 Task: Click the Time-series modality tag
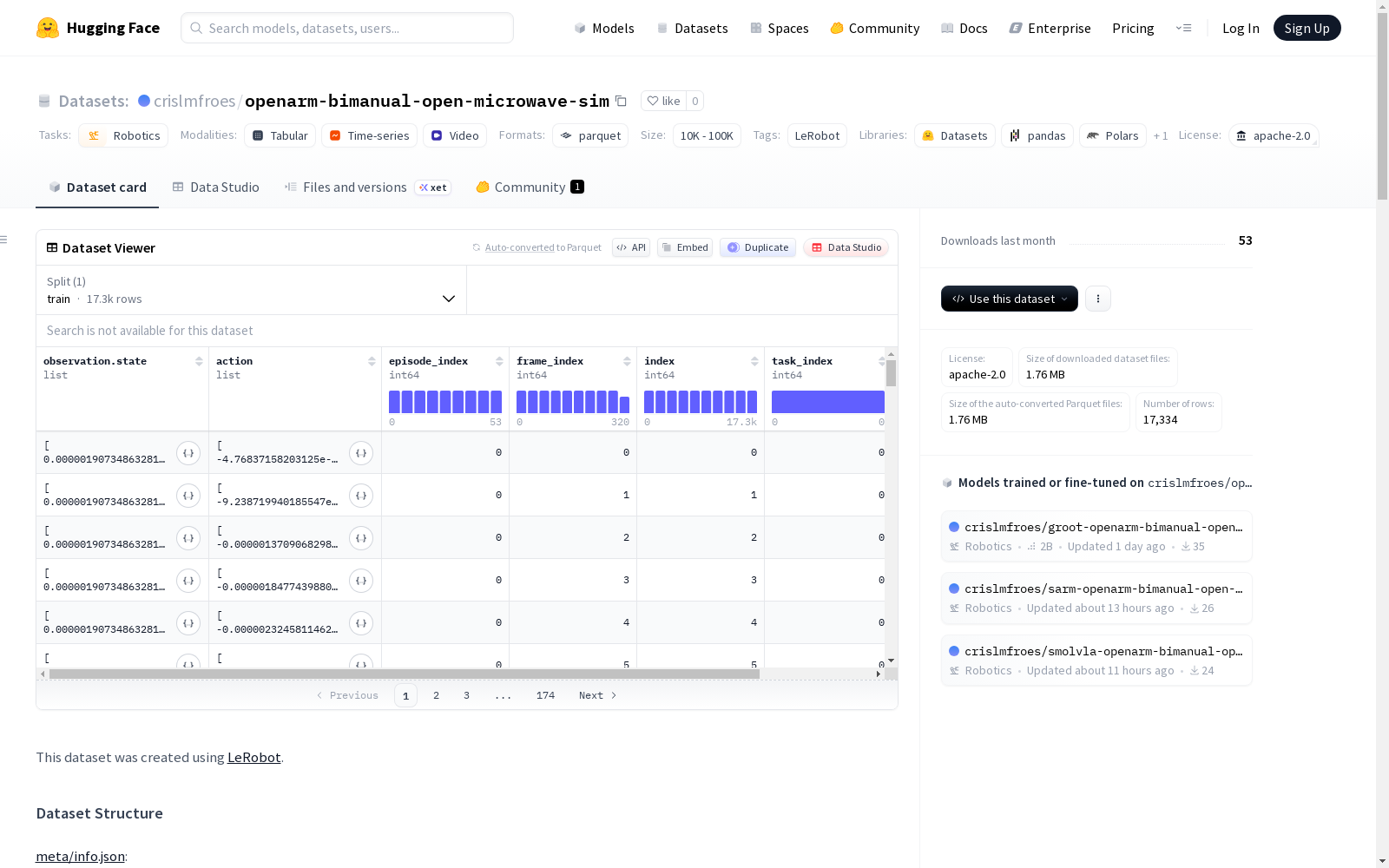coord(369,135)
